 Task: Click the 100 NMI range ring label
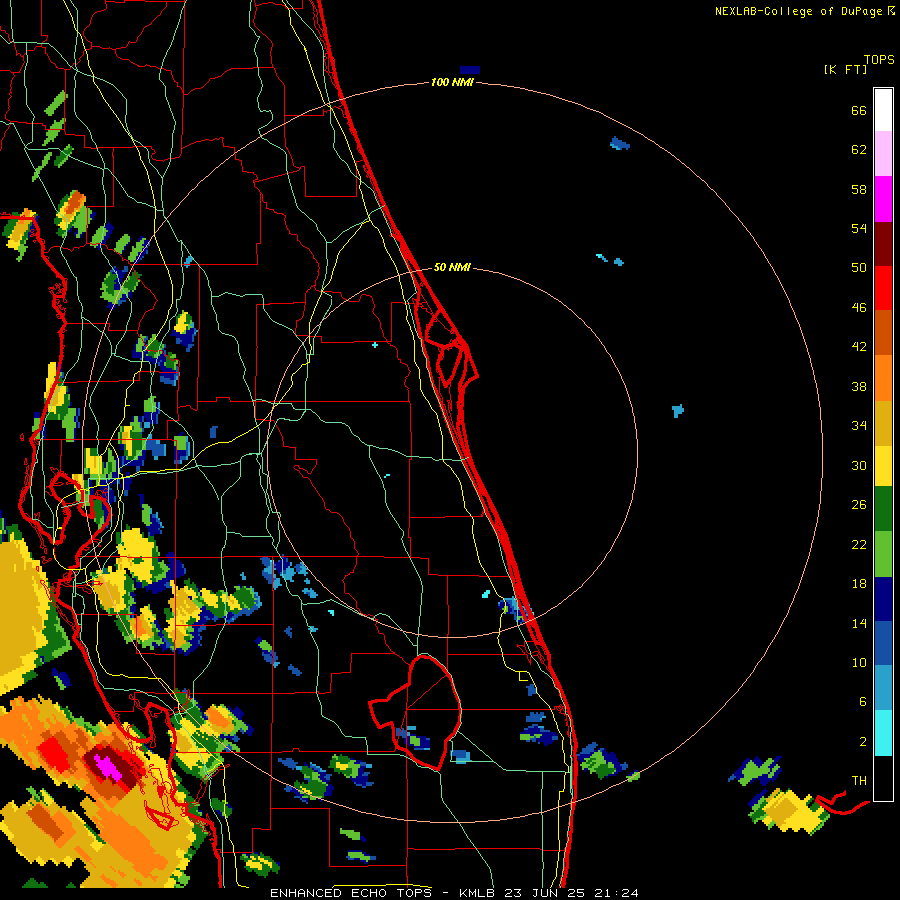click(452, 82)
